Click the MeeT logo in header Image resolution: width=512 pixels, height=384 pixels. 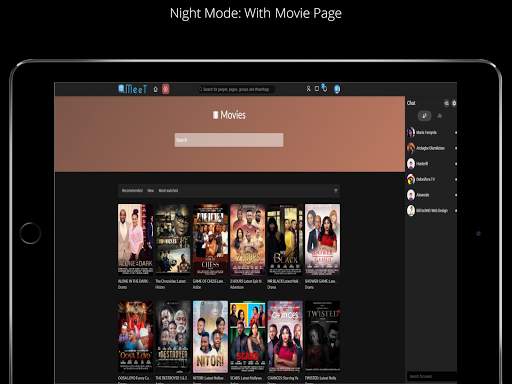tap(133, 89)
